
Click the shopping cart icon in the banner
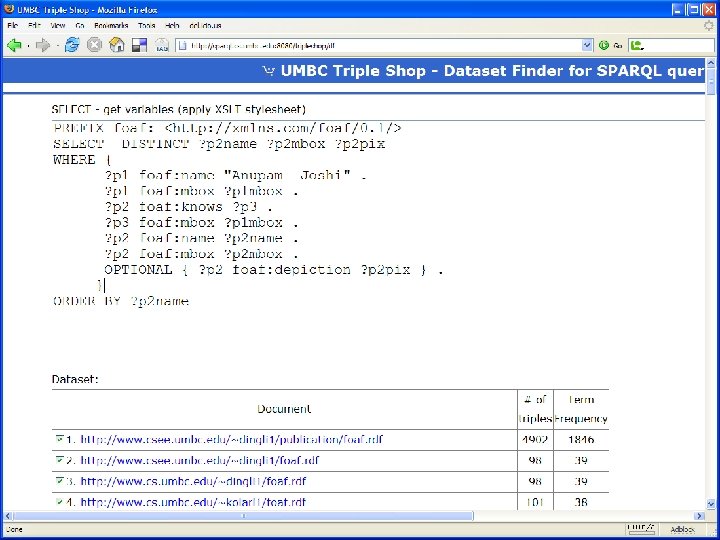pos(268,71)
